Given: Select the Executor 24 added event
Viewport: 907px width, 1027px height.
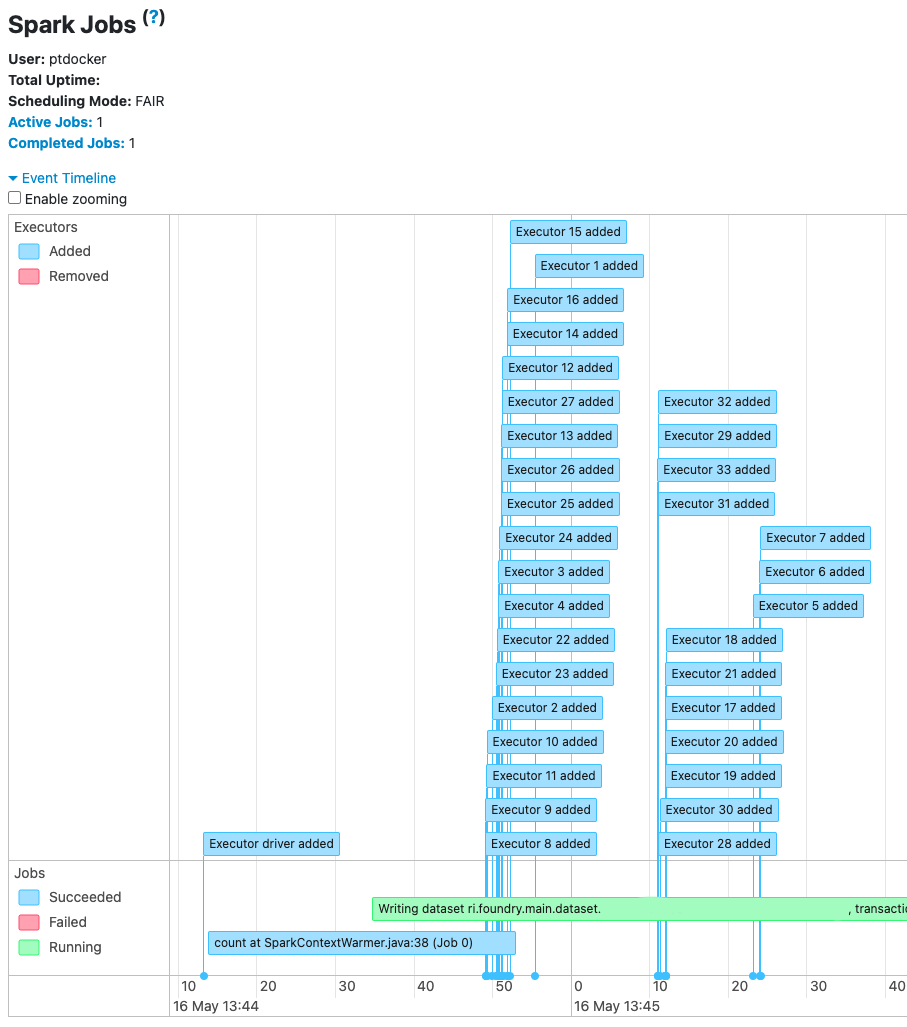Looking at the screenshot, I should tap(559, 538).
